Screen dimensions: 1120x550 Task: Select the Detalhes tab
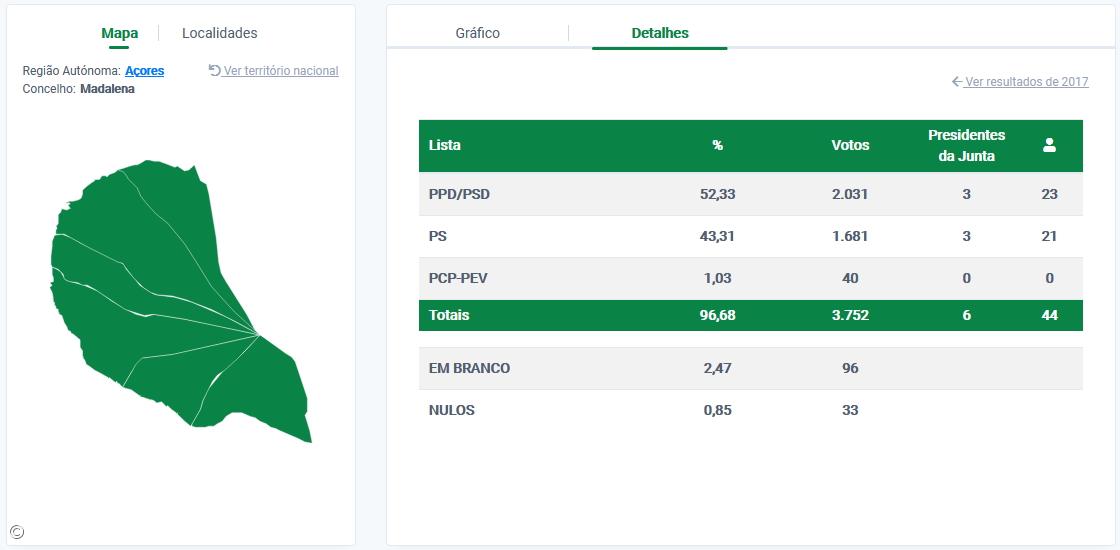click(x=660, y=33)
